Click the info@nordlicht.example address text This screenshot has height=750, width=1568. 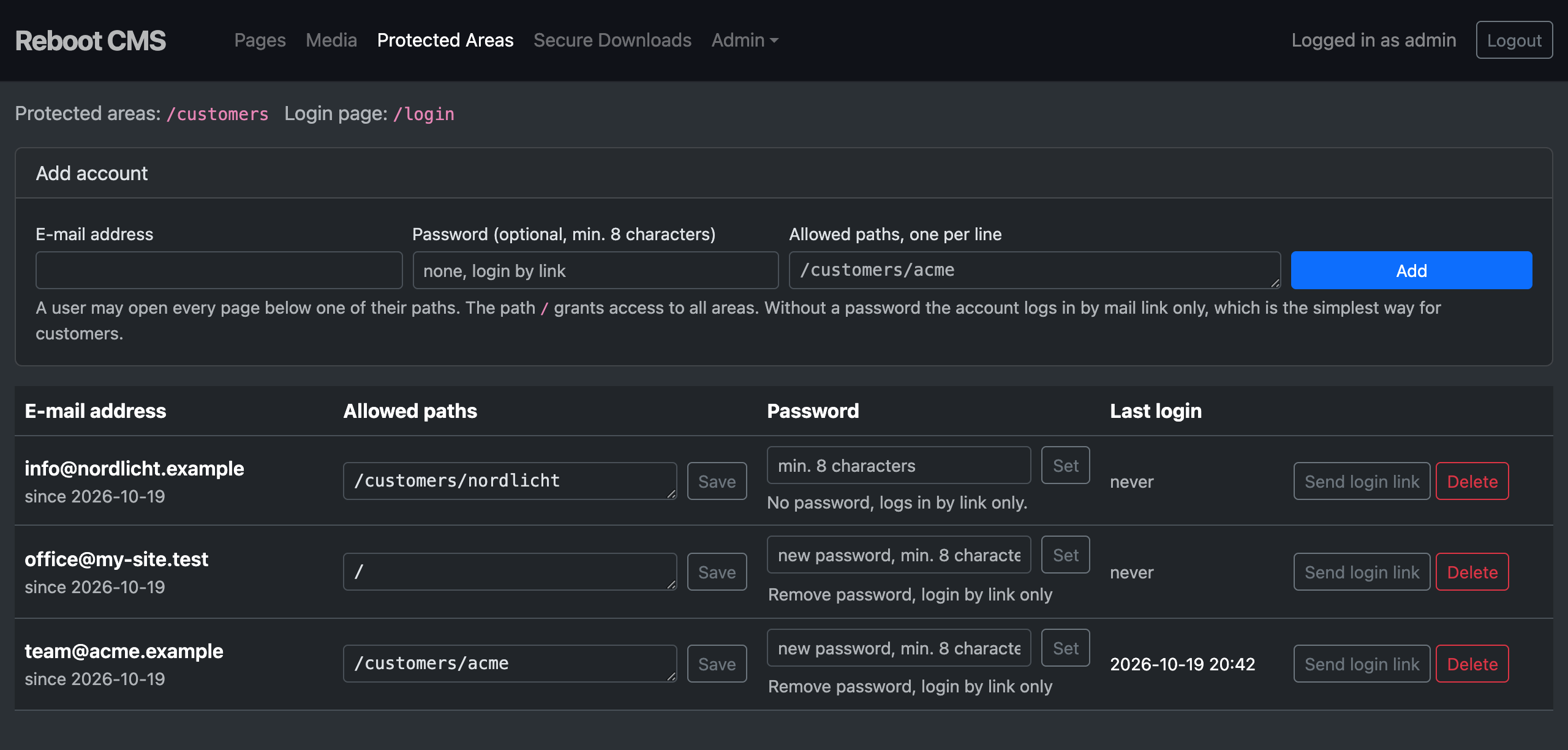(134, 469)
